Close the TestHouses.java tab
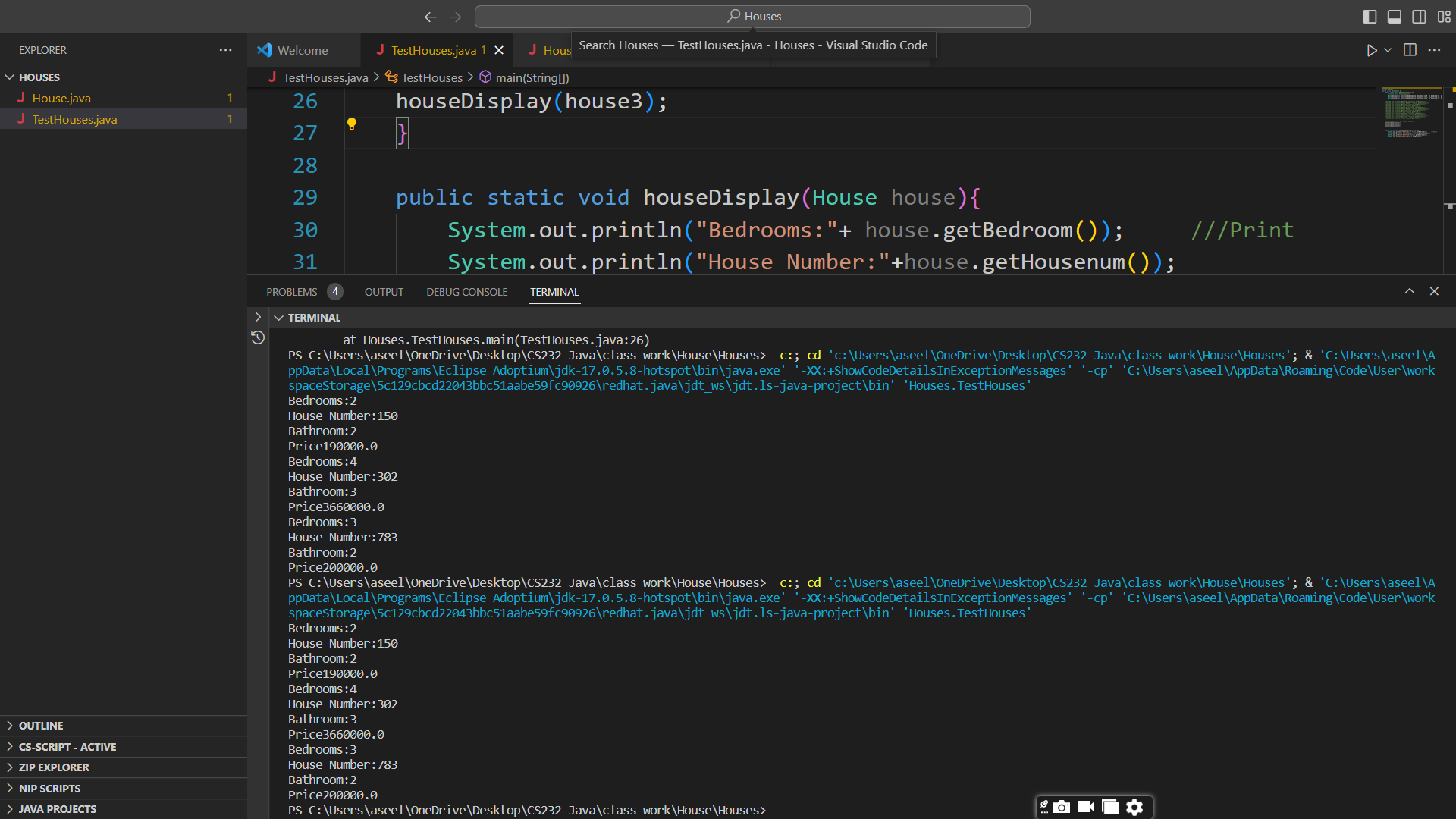 pos(499,50)
